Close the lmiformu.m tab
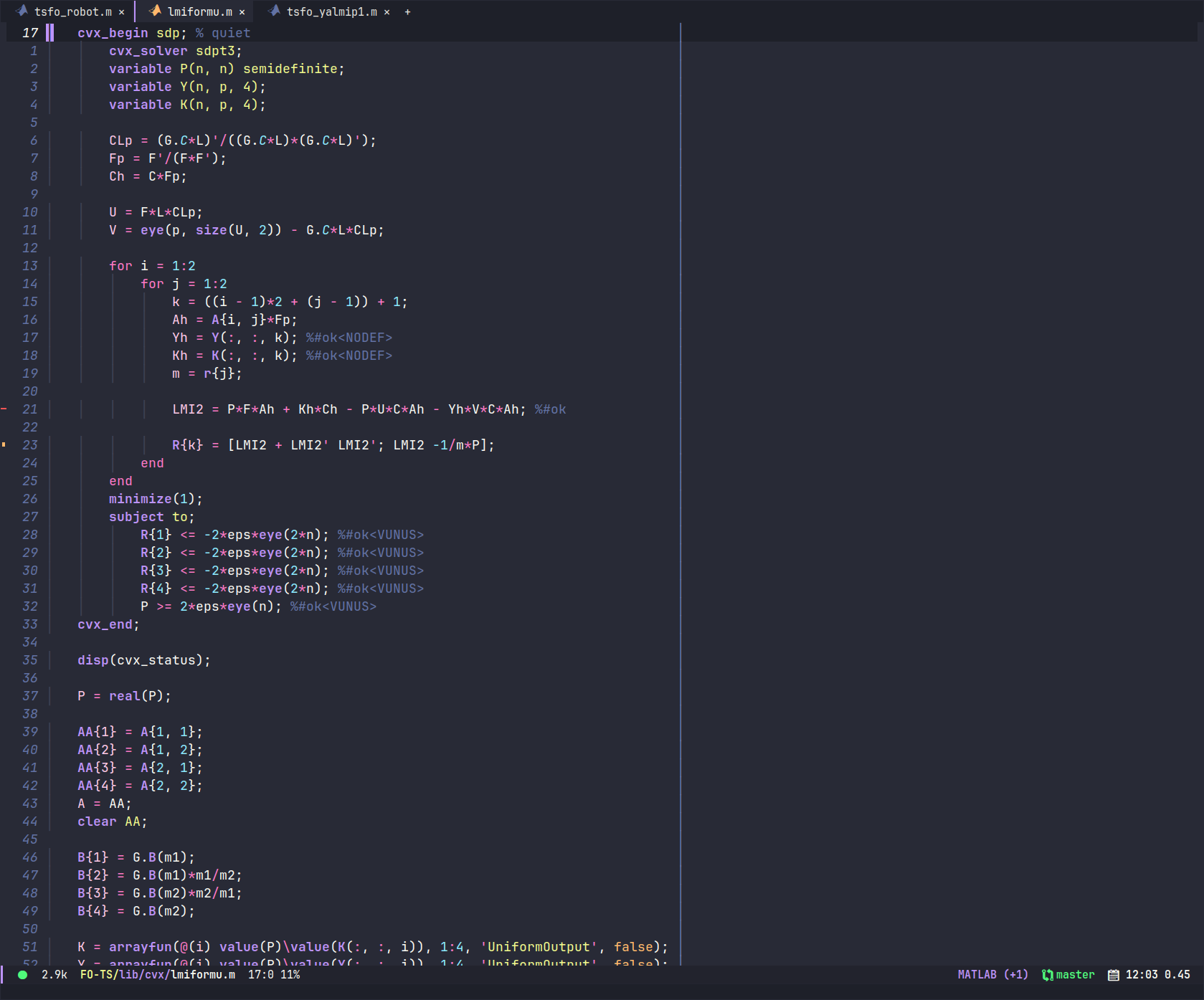The image size is (1204, 1000). coord(242,11)
